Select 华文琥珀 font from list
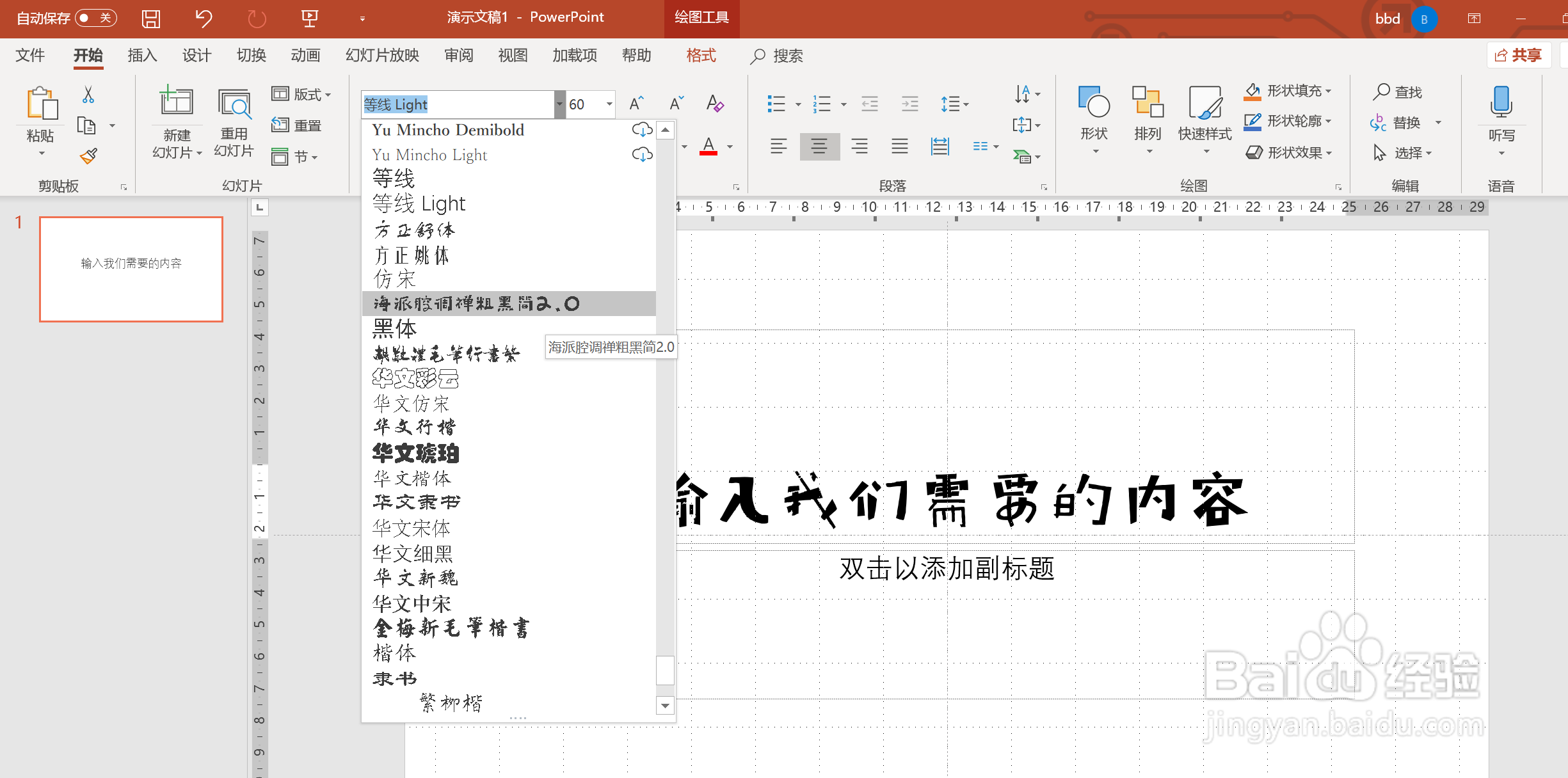The height and width of the screenshot is (778, 1568). coord(416,453)
